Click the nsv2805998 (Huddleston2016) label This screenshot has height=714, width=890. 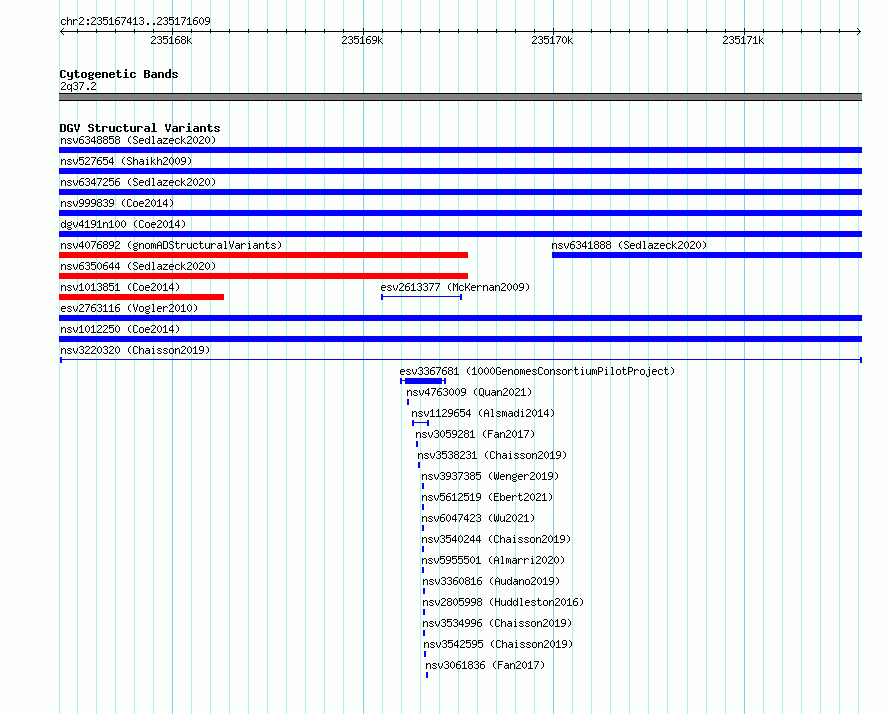tap(503, 602)
